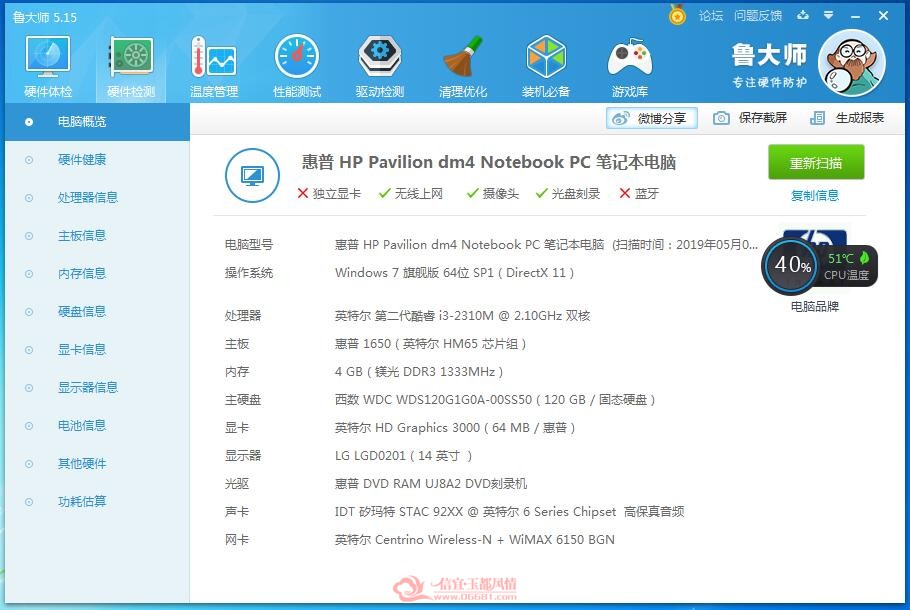Click the 惠普 HP Pavilion dm4 heading text
Image resolution: width=910 pixels, height=610 pixels.
point(489,162)
